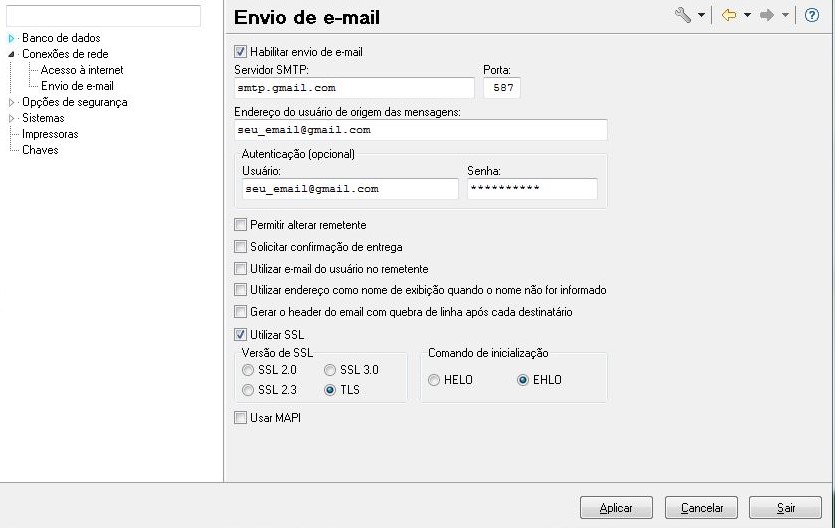Expand the Banco de dados tree node
This screenshot has height=528, width=835.
[x=12, y=38]
